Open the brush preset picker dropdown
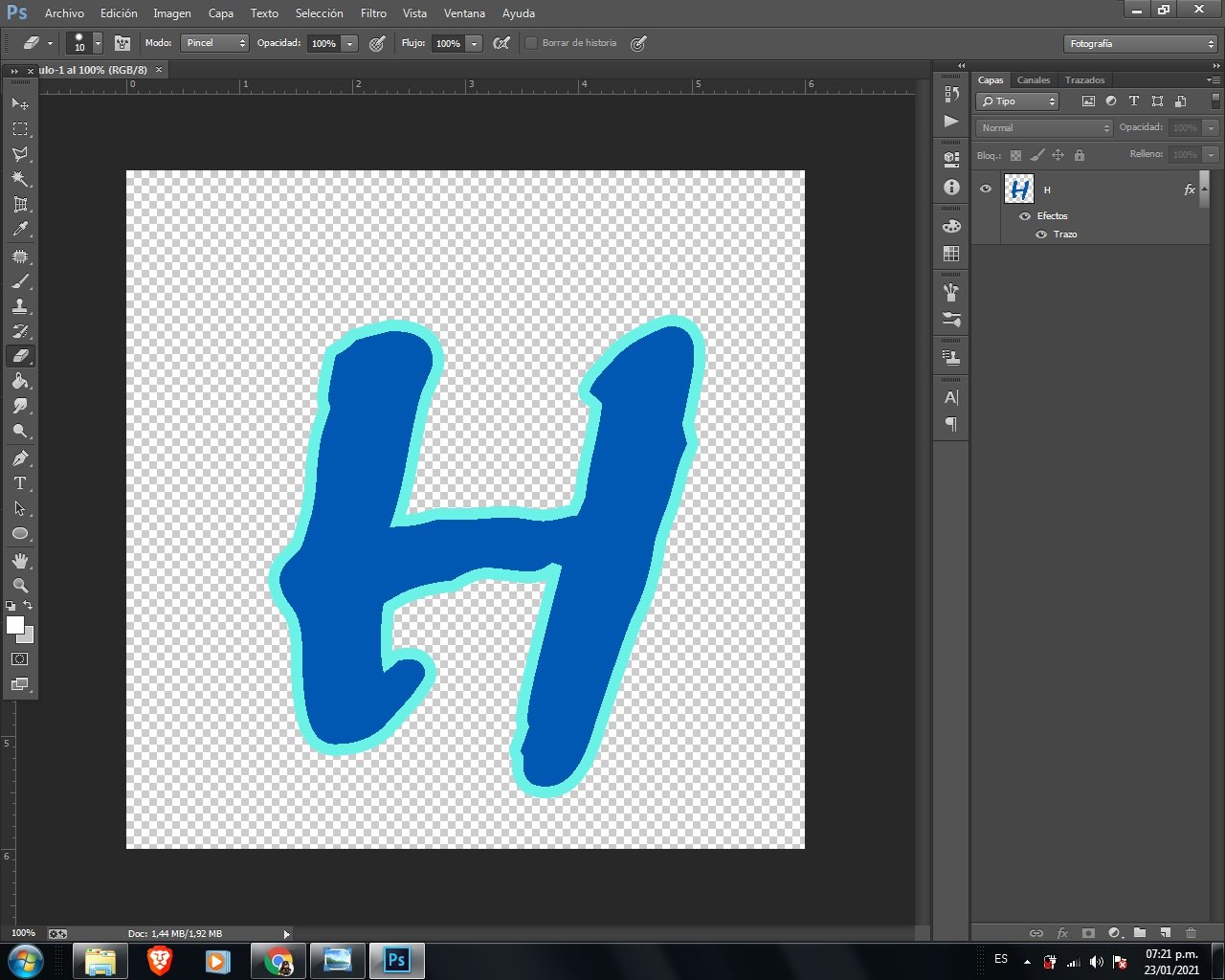 point(98,43)
